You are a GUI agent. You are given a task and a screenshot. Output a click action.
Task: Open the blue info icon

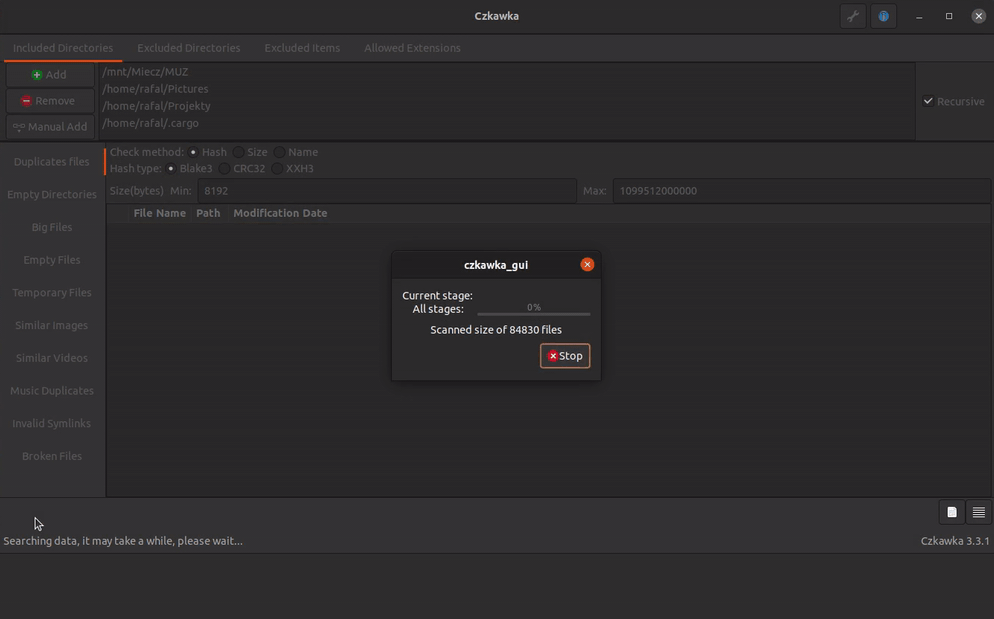point(883,16)
